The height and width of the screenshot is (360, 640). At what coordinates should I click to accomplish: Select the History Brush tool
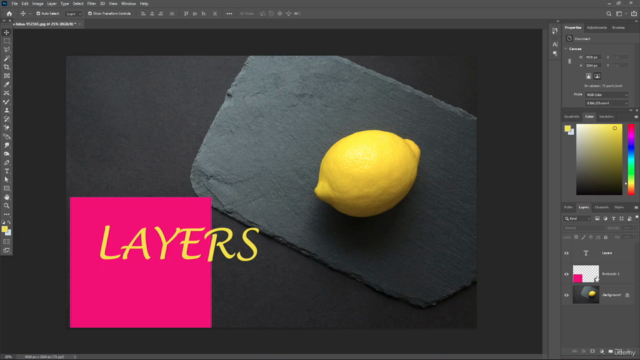(x=7, y=119)
